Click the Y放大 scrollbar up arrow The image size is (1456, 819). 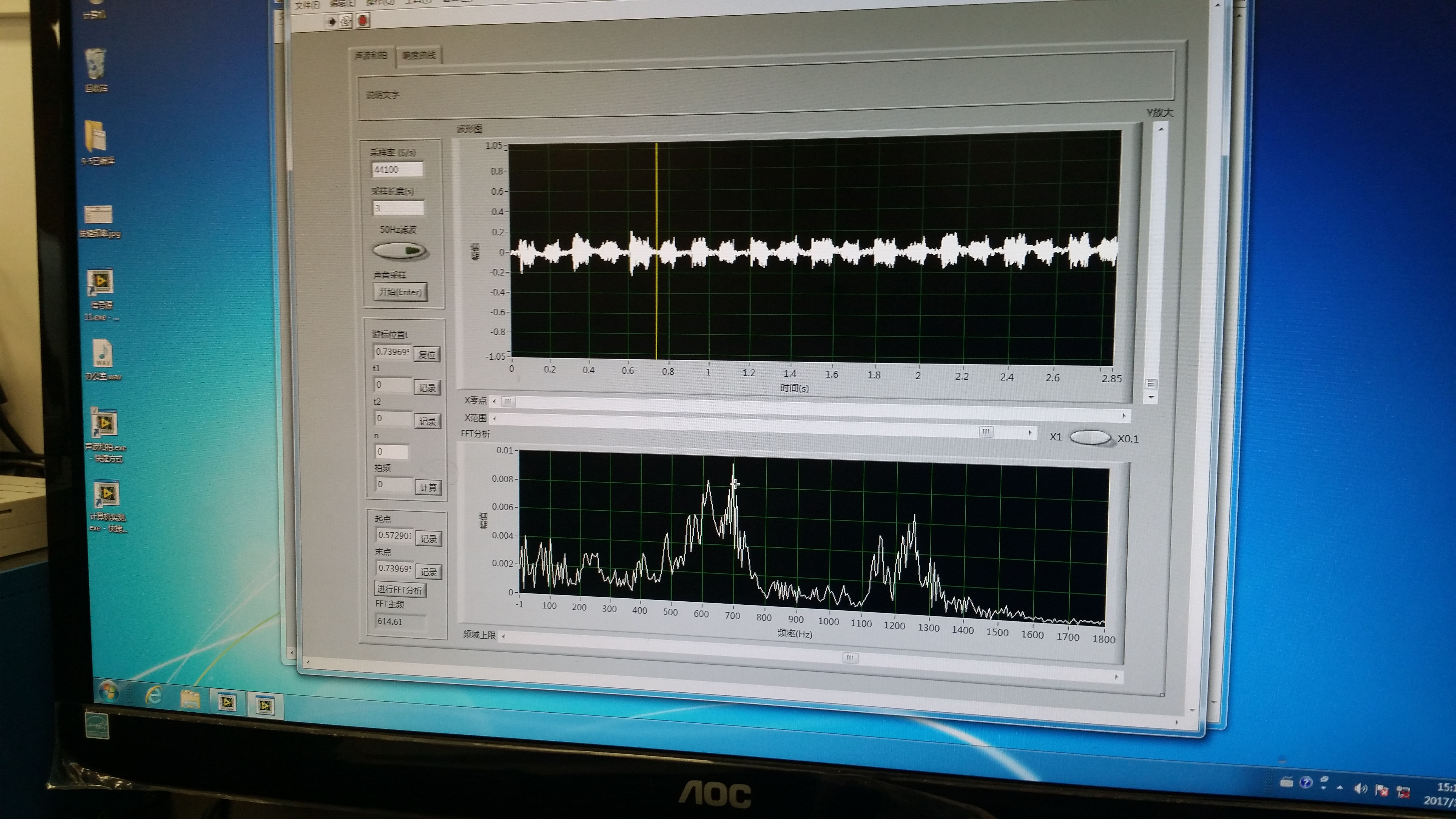(1161, 129)
